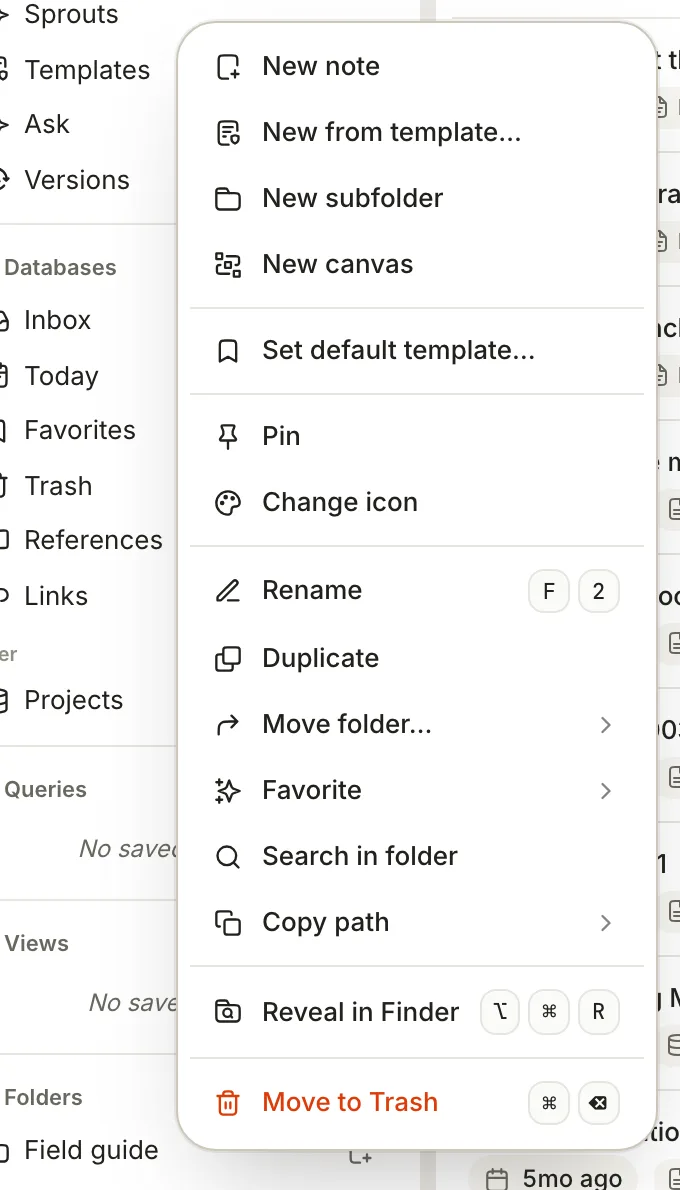Select Reveal in Finder

(417, 1012)
